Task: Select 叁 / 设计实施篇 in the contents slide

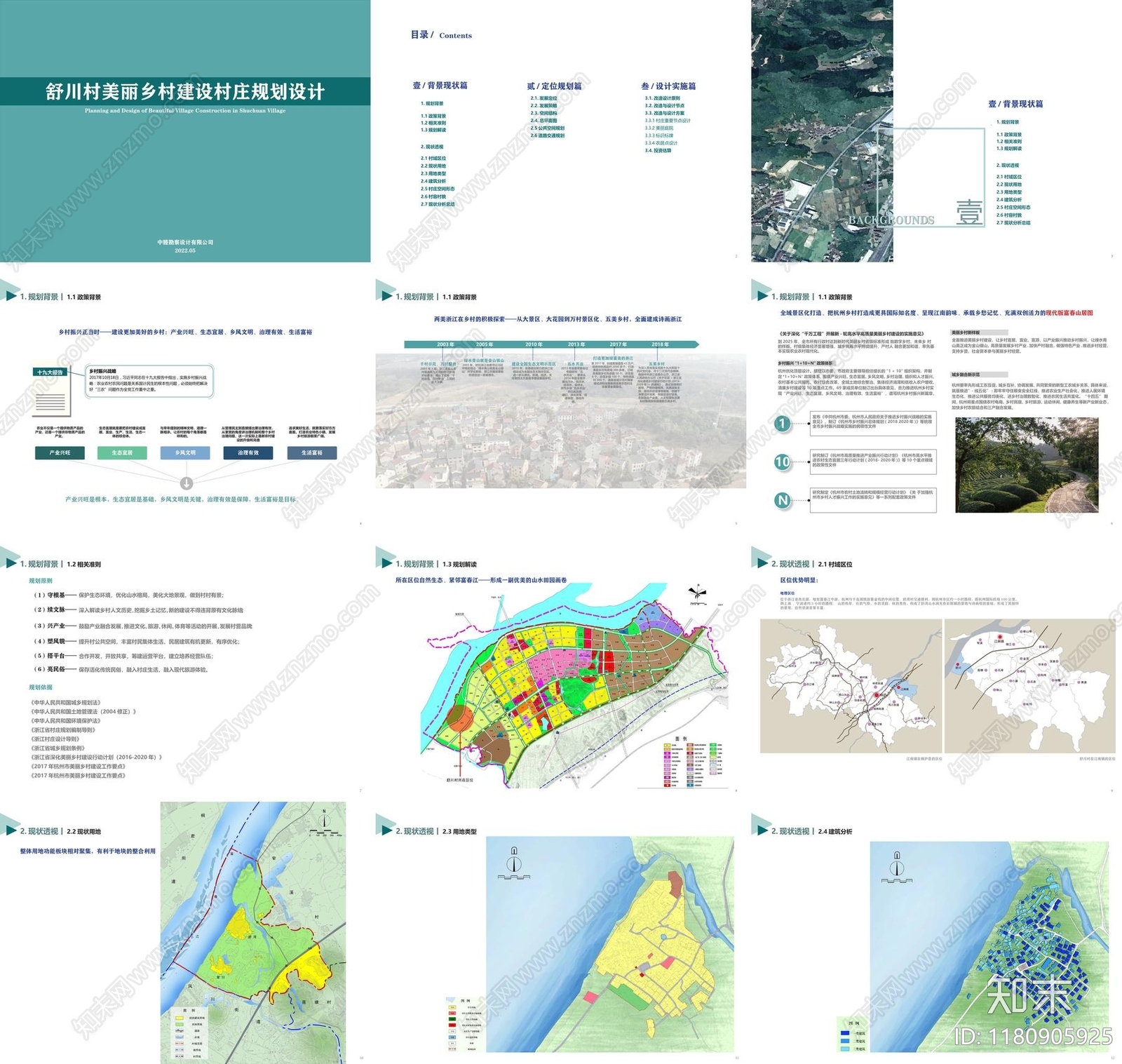Action: (x=668, y=86)
